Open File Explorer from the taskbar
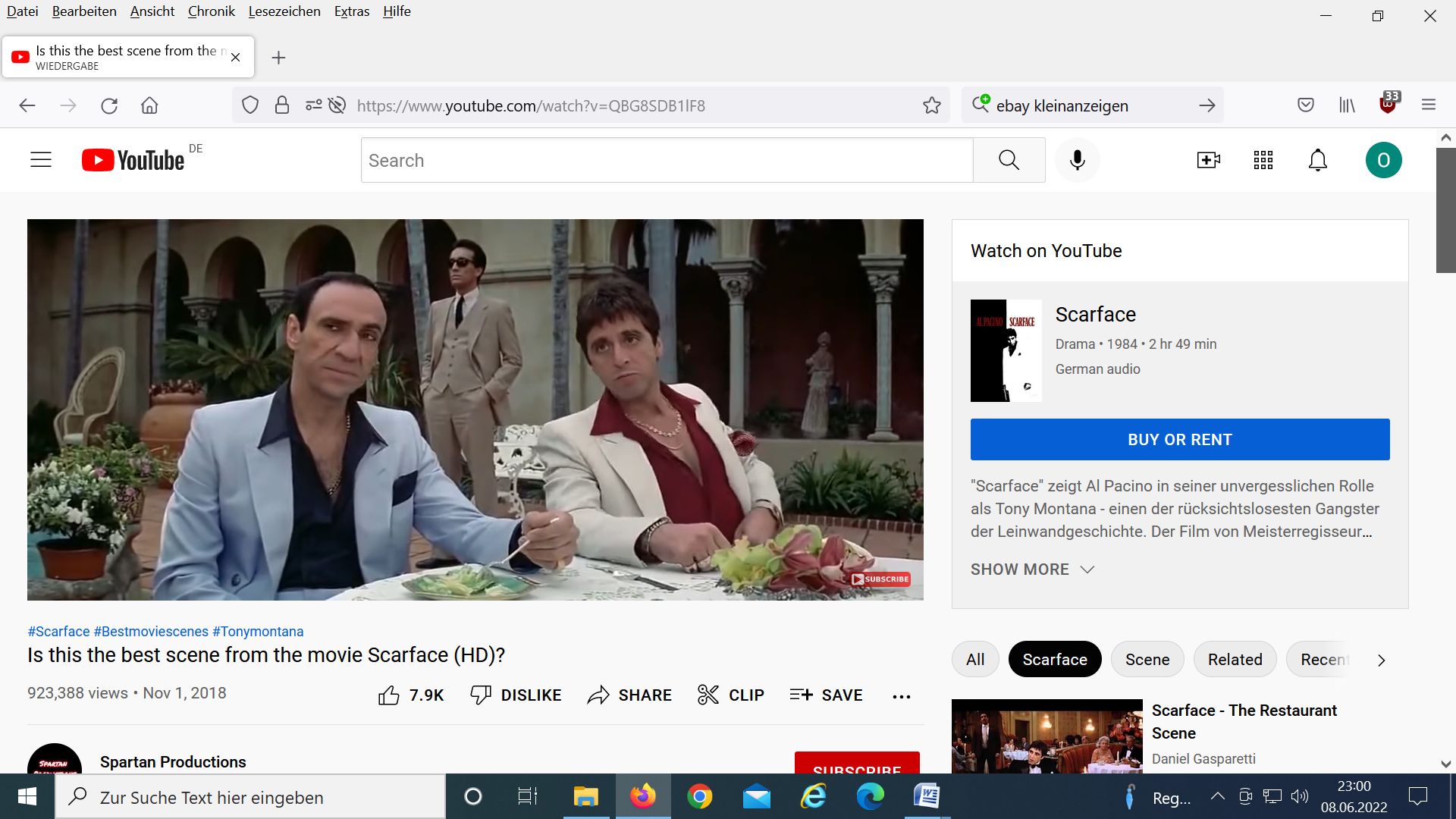Viewport: 1456px width, 819px height. point(585,796)
